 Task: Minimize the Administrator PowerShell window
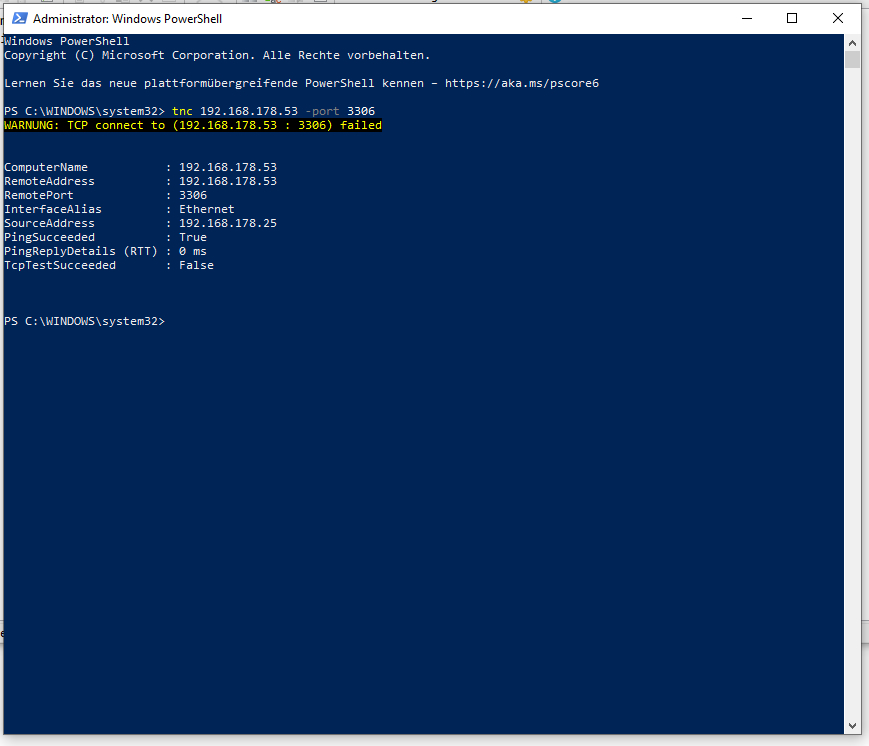coord(747,18)
